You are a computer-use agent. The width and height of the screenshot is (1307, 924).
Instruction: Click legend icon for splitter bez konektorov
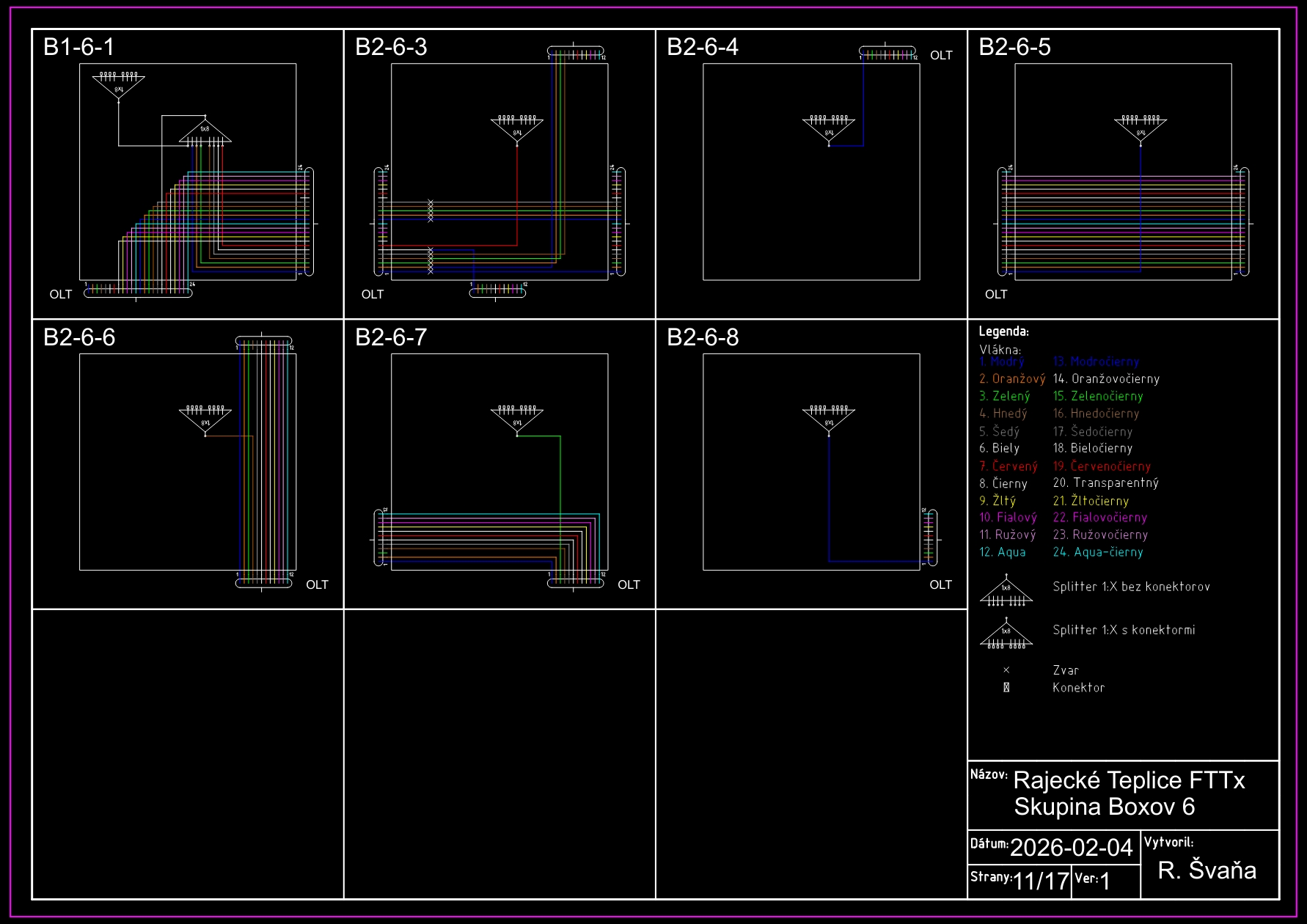[x=1006, y=591]
